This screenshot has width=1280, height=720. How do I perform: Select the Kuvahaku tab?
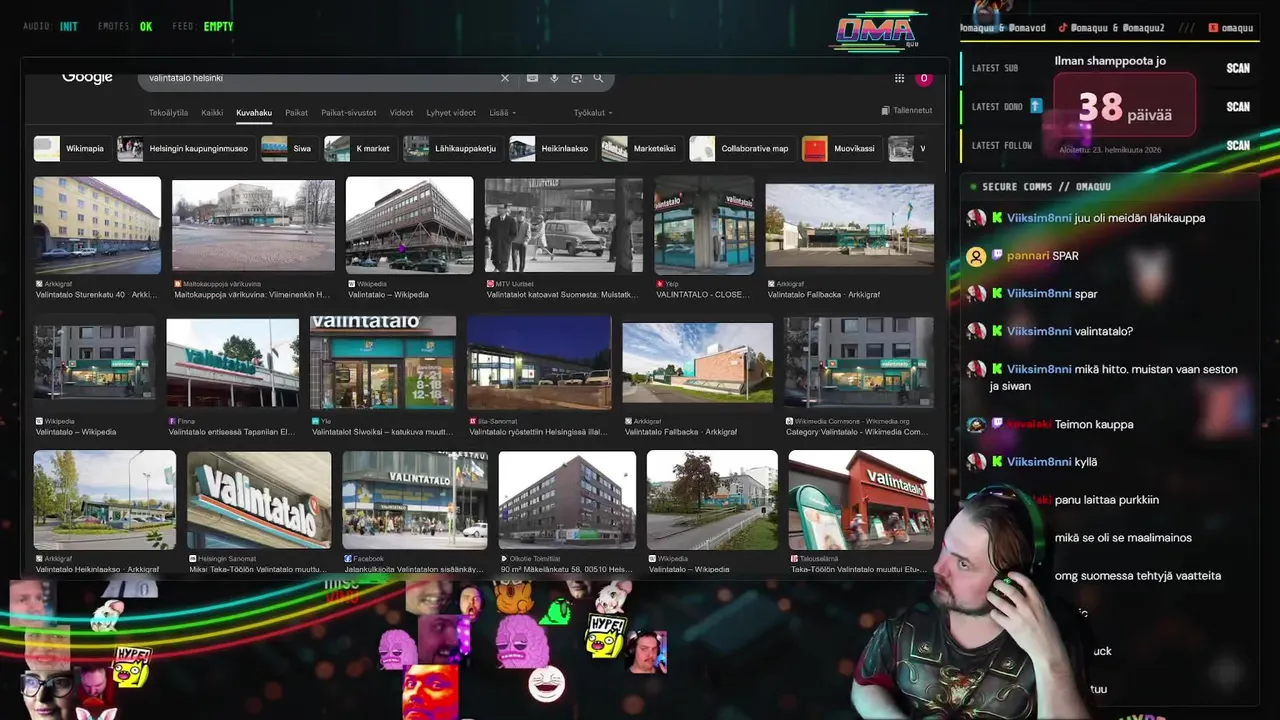254,113
